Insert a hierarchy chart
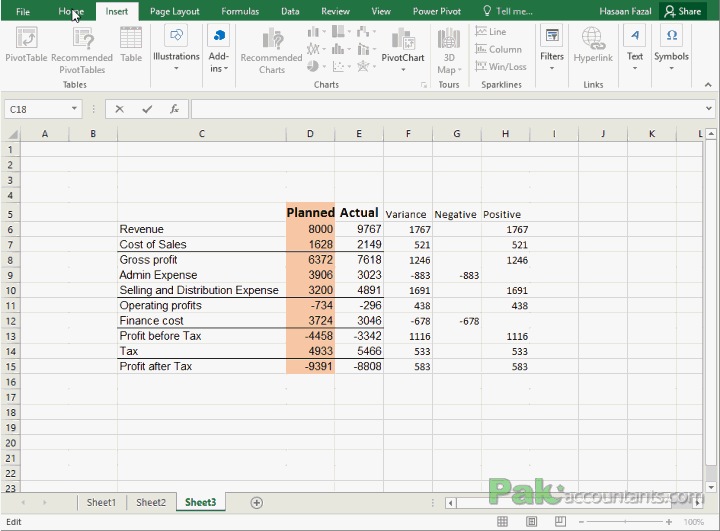Viewport: 720px width, 531px height. (x=341, y=32)
